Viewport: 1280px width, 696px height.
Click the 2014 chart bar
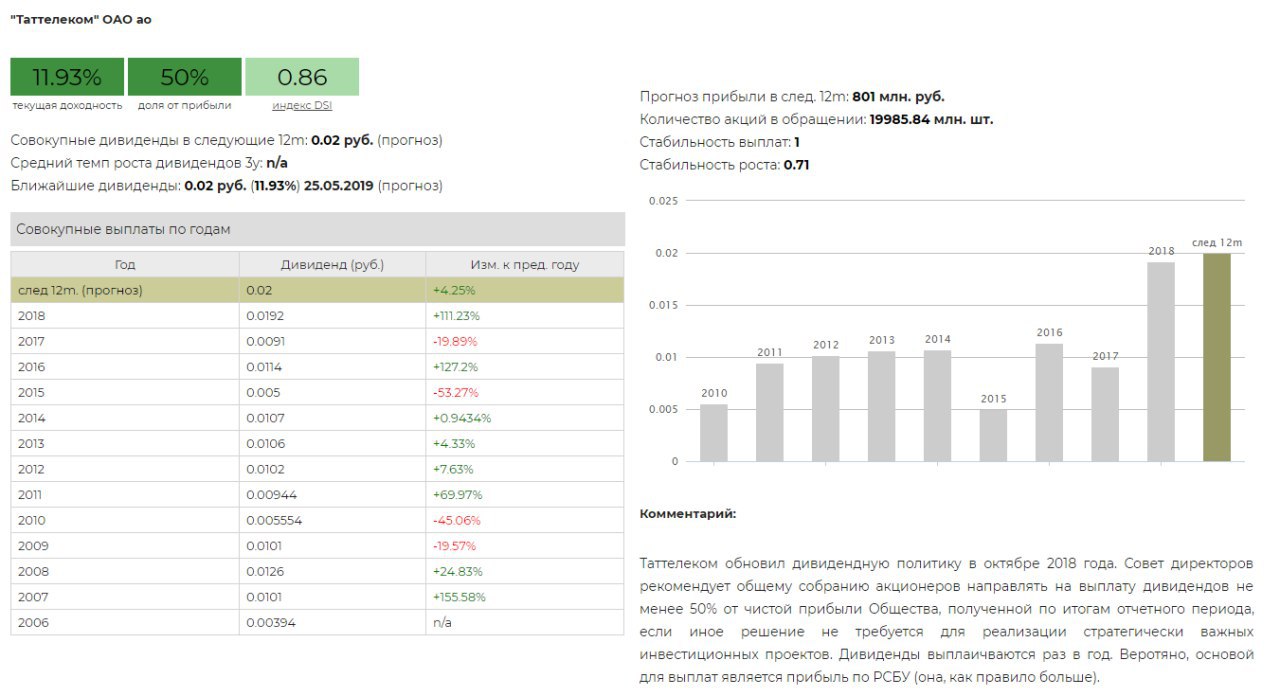[938, 406]
